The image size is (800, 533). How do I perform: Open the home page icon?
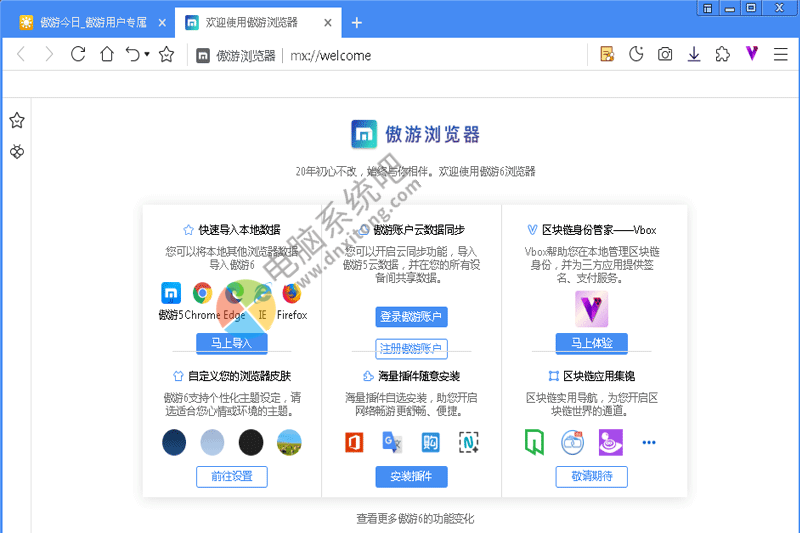click(x=107, y=54)
